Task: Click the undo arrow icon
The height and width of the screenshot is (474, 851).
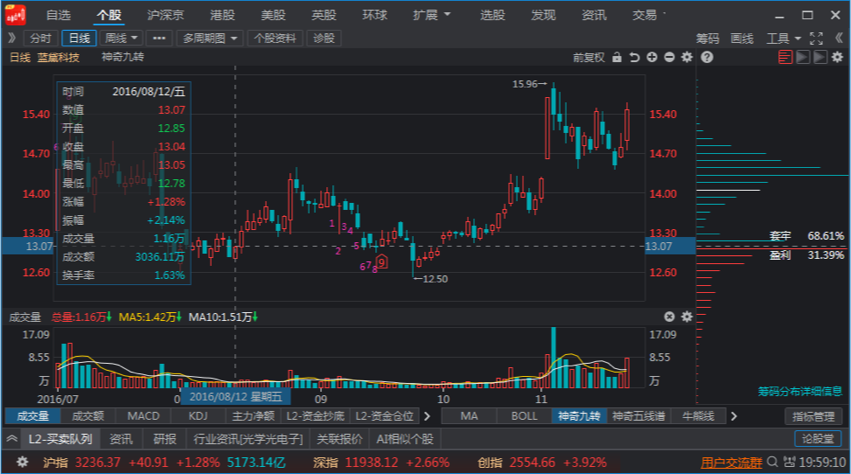Action: 634,57
